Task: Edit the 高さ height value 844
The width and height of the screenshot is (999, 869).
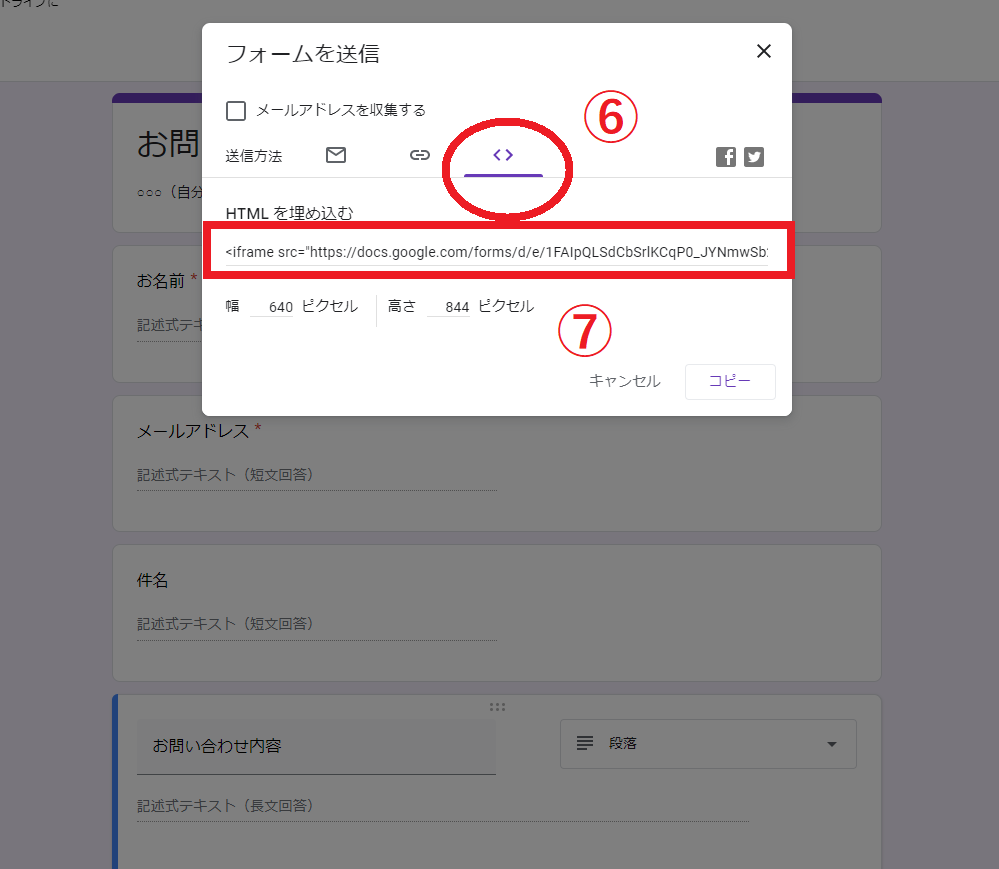Action: [449, 307]
